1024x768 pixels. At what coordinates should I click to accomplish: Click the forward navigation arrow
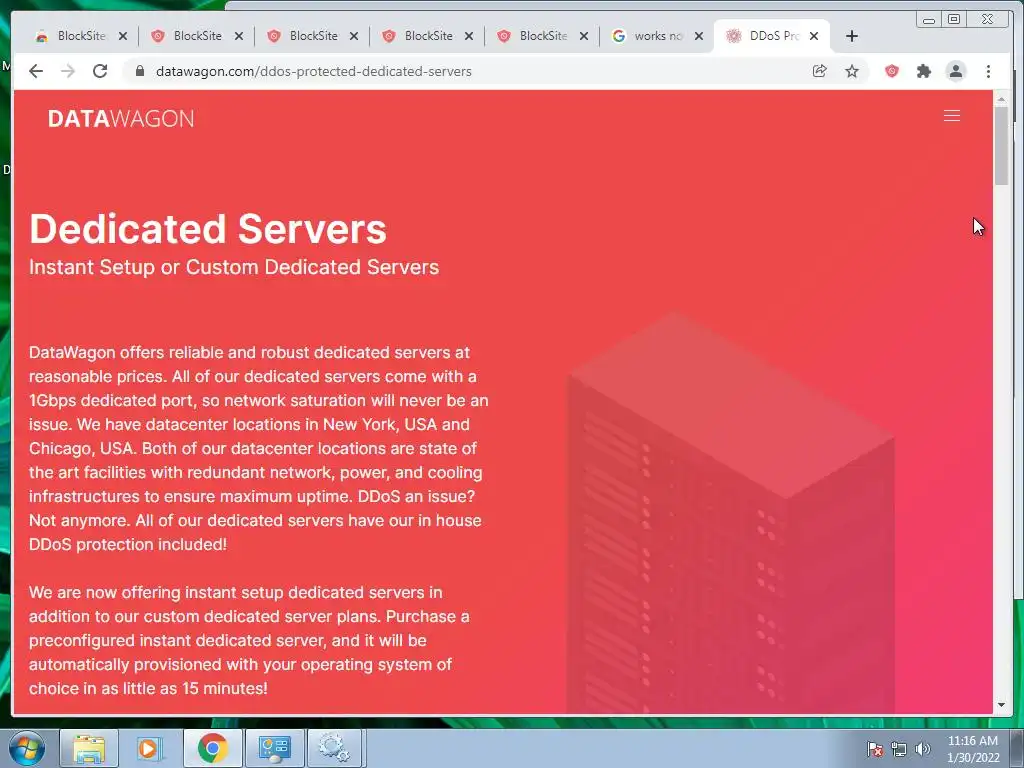tap(68, 71)
